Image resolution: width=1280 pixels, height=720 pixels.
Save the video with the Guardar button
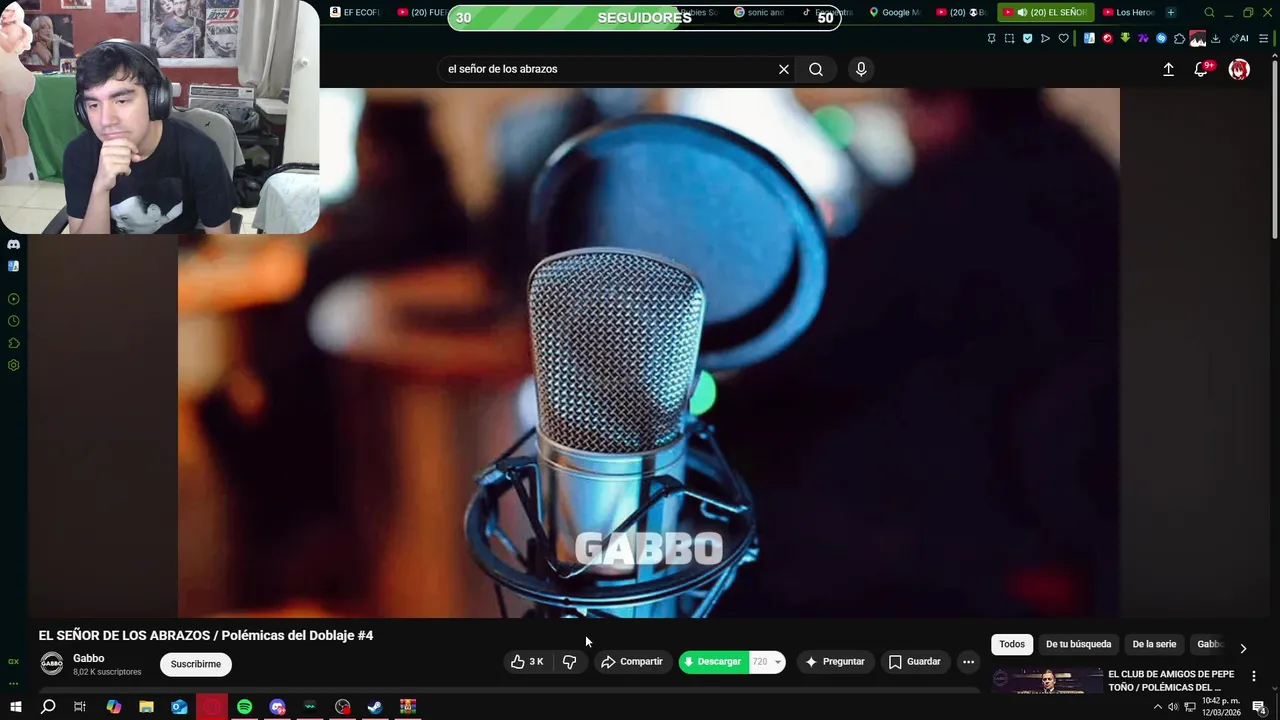(x=915, y=662)
